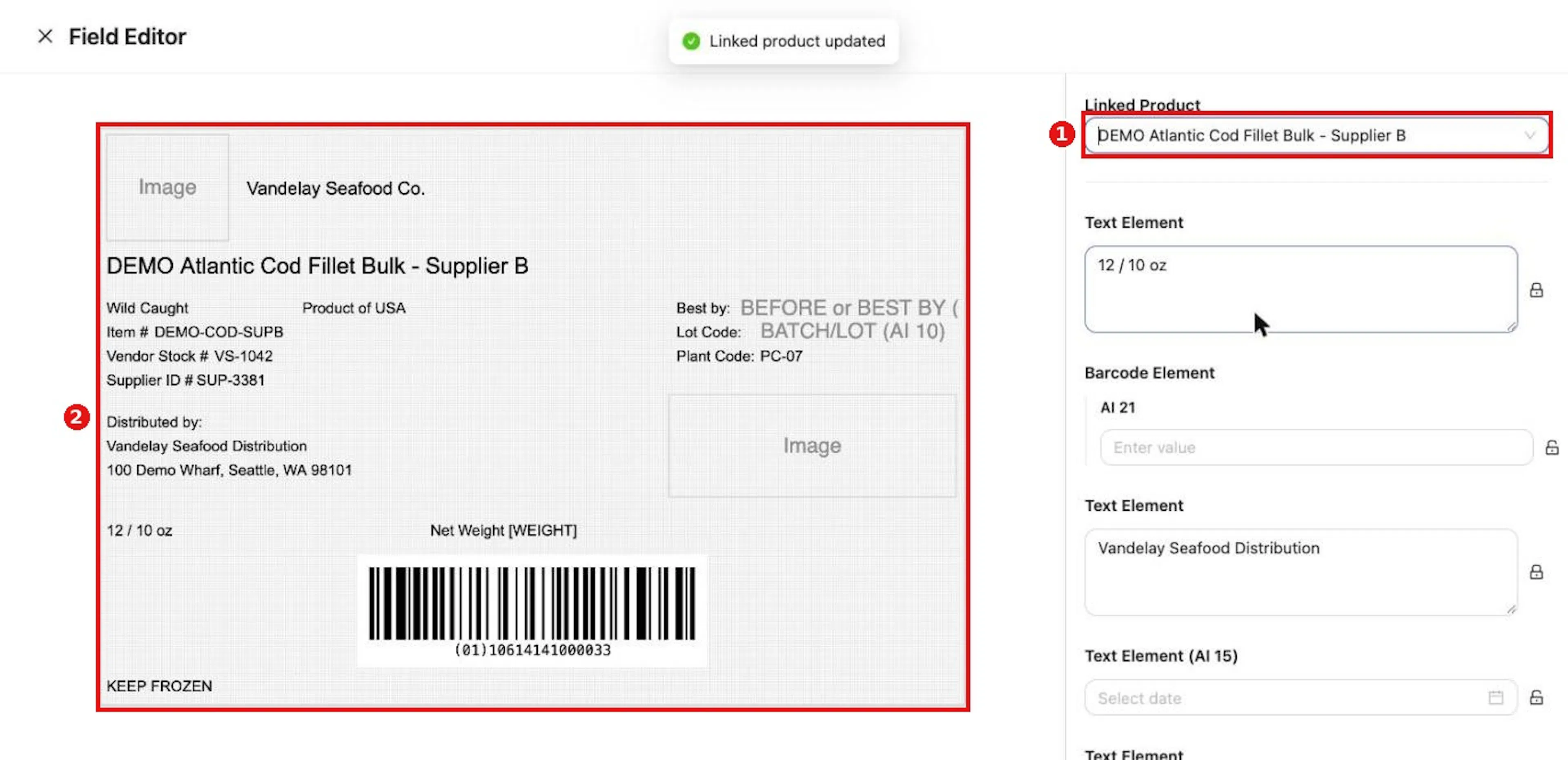The image size is (1568, 760).
Task: Toggle lock icon beside the Select date field
Action: (1536, 697)
